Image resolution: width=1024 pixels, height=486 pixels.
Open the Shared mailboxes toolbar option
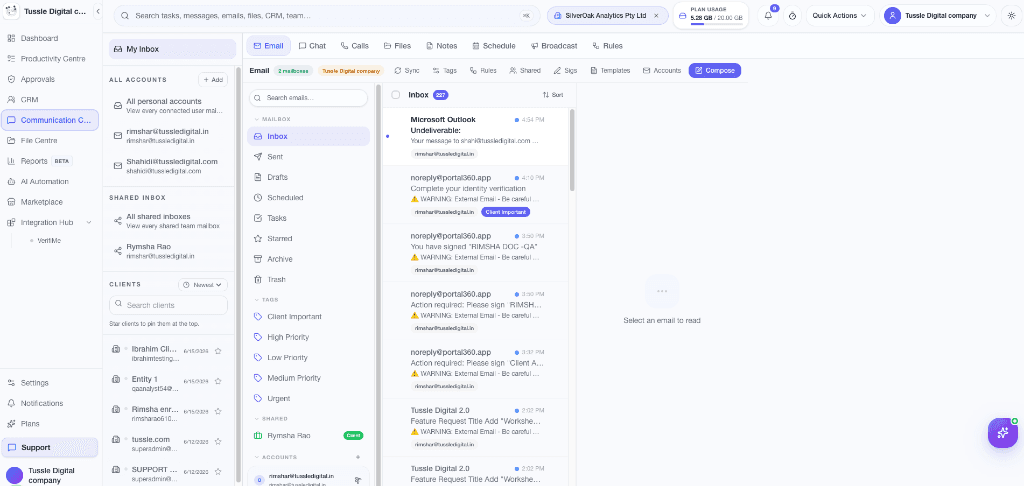526,71
